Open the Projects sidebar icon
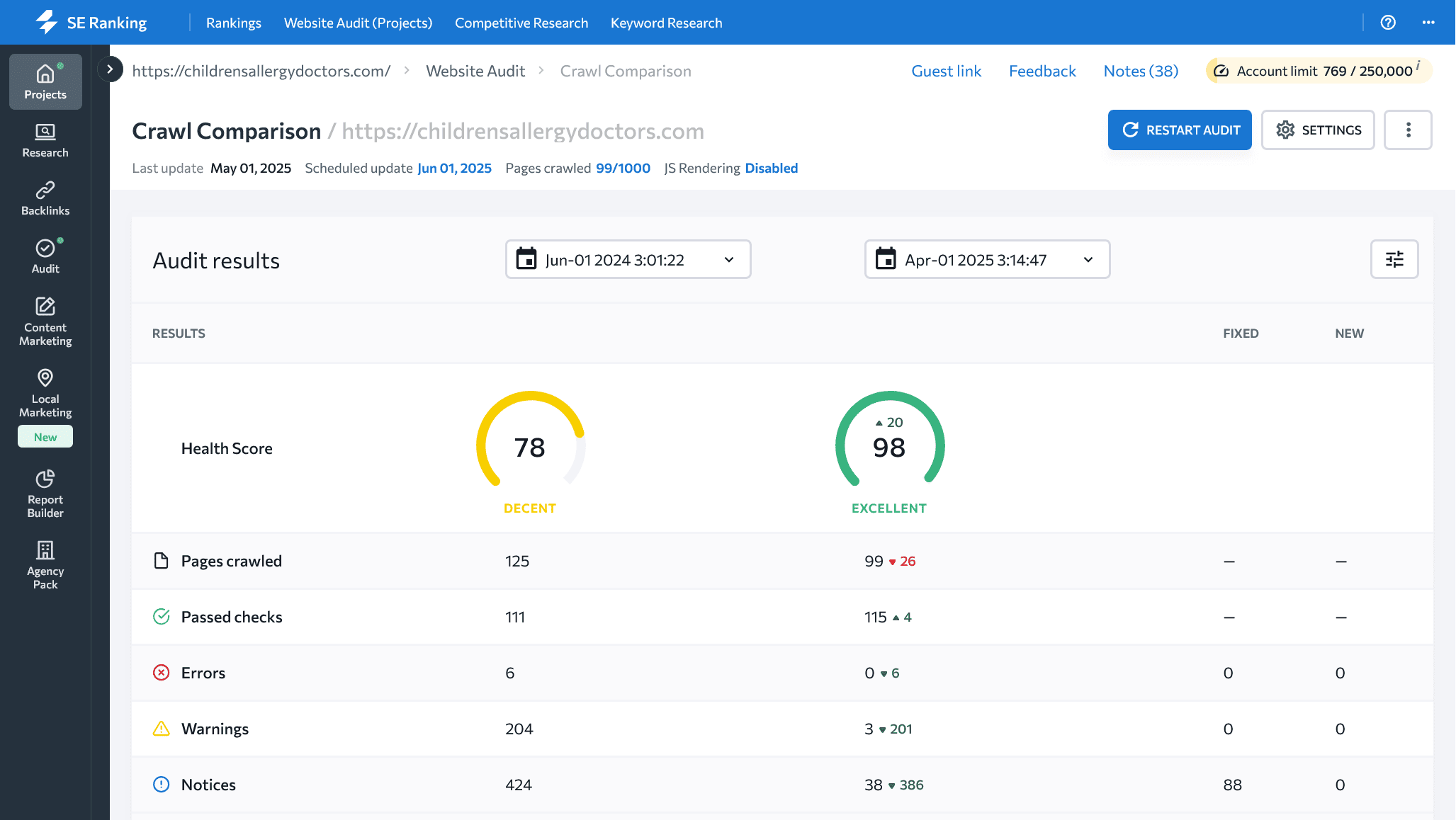Screen dimensions: 1456x820 pyautogui.click(x=45, y=81)
